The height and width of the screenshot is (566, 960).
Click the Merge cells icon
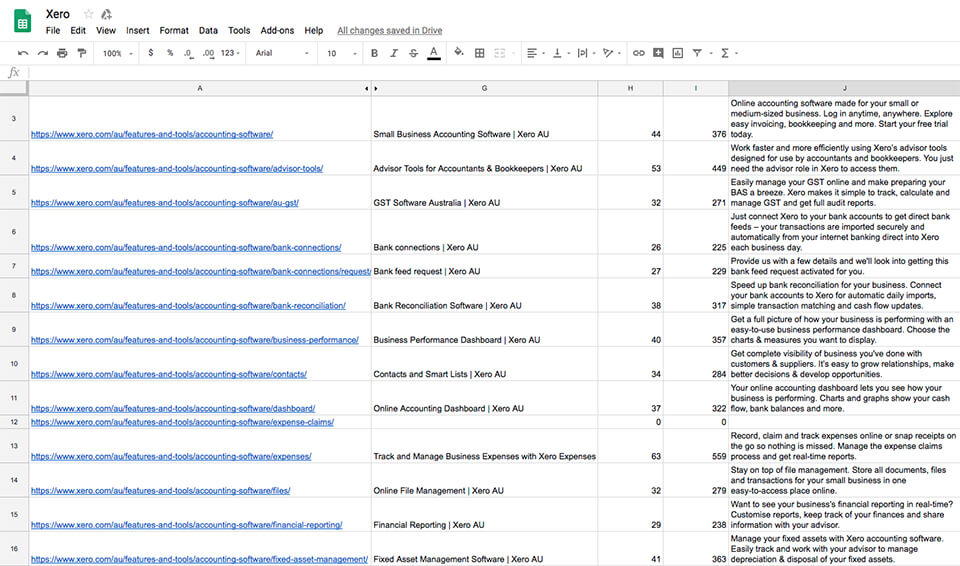500,53
